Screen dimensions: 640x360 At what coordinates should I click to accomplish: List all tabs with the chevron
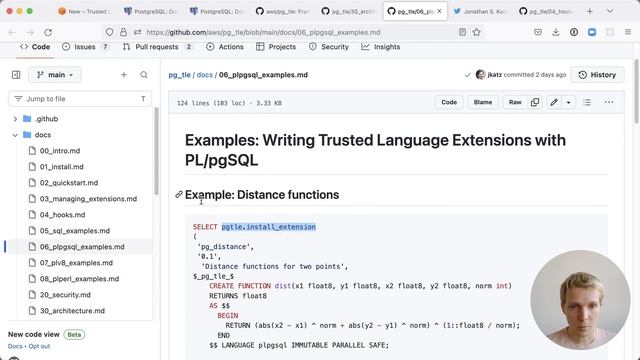(x=610, y=11)
